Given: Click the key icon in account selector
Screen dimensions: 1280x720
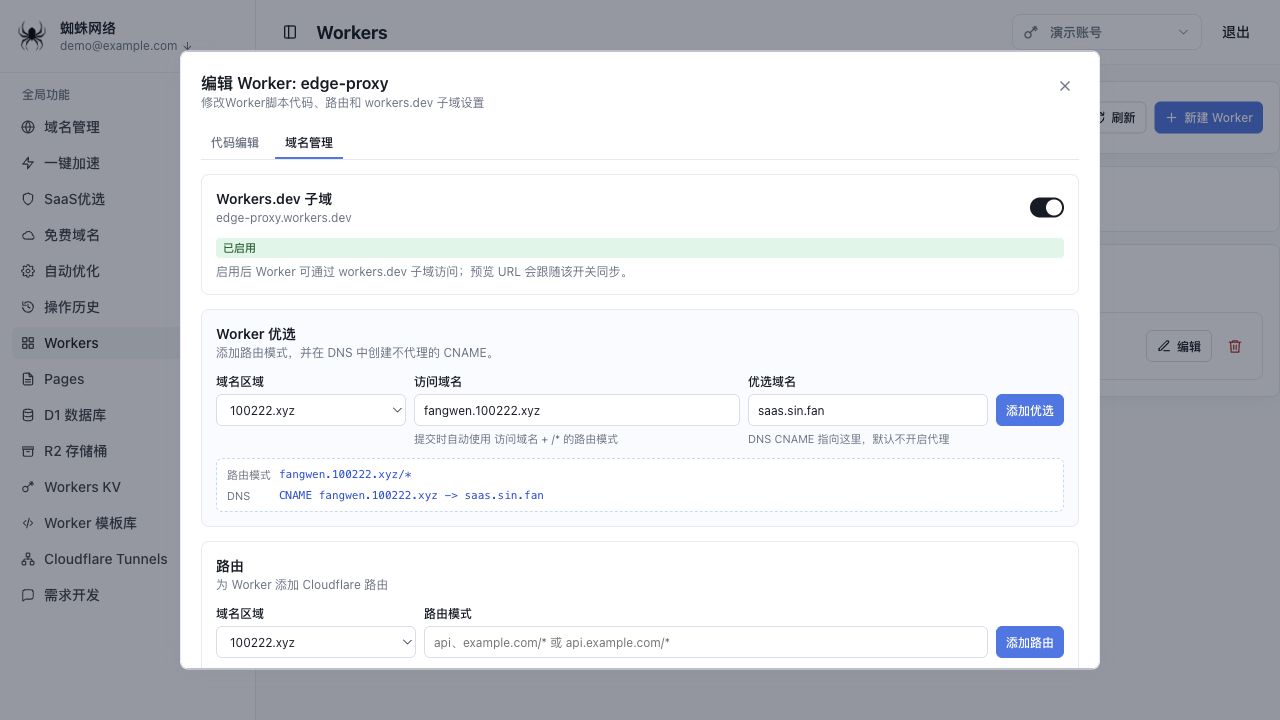Looking at the screenshot, I should 1031,32.
